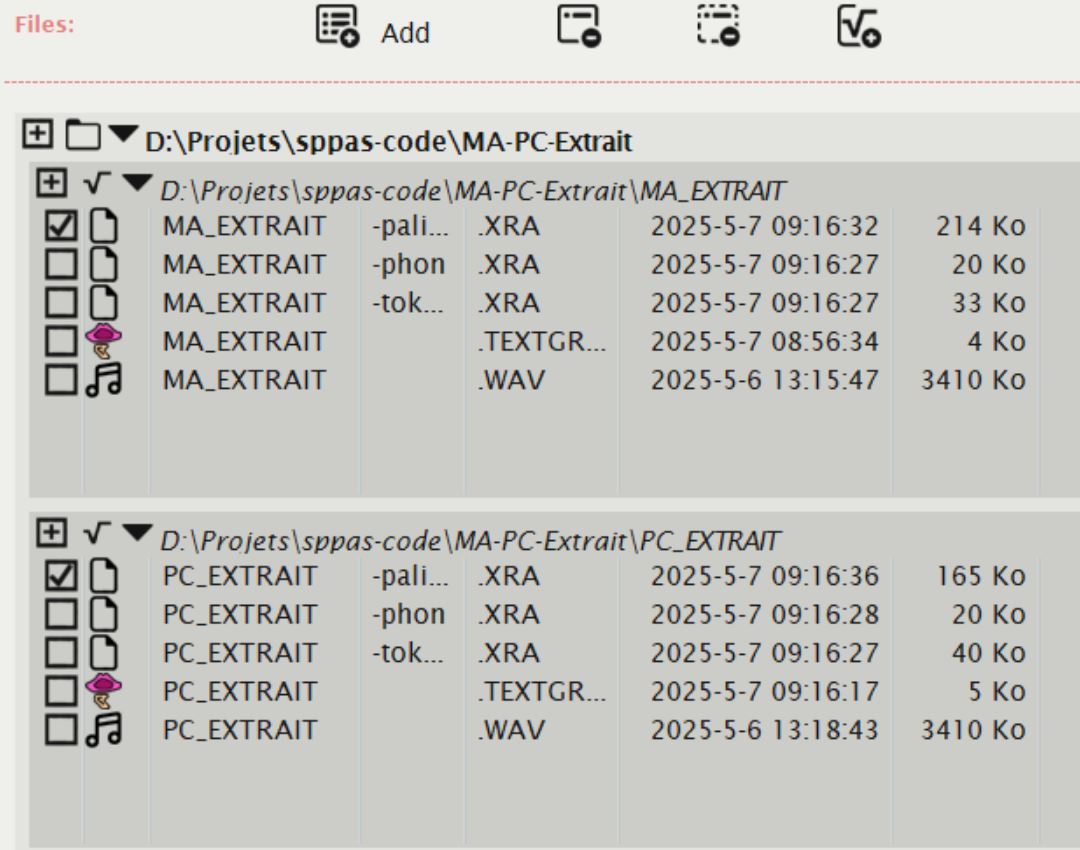The image size is (1080, 850).
Task: Click Praat icon of MA_EXTRAIT TextGrid row
Action: [103, 341]
